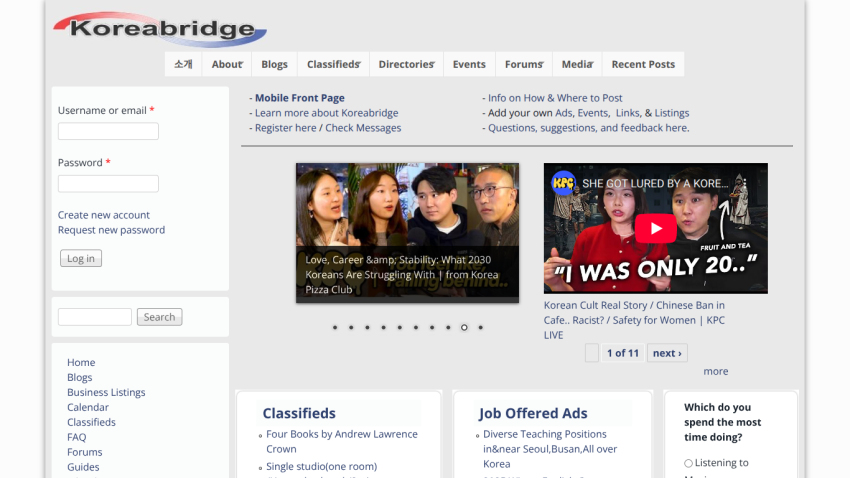Click the 1 of 11 pager label
The width and height of the screenshot is (850, 478).
click(x=623, y=353)
